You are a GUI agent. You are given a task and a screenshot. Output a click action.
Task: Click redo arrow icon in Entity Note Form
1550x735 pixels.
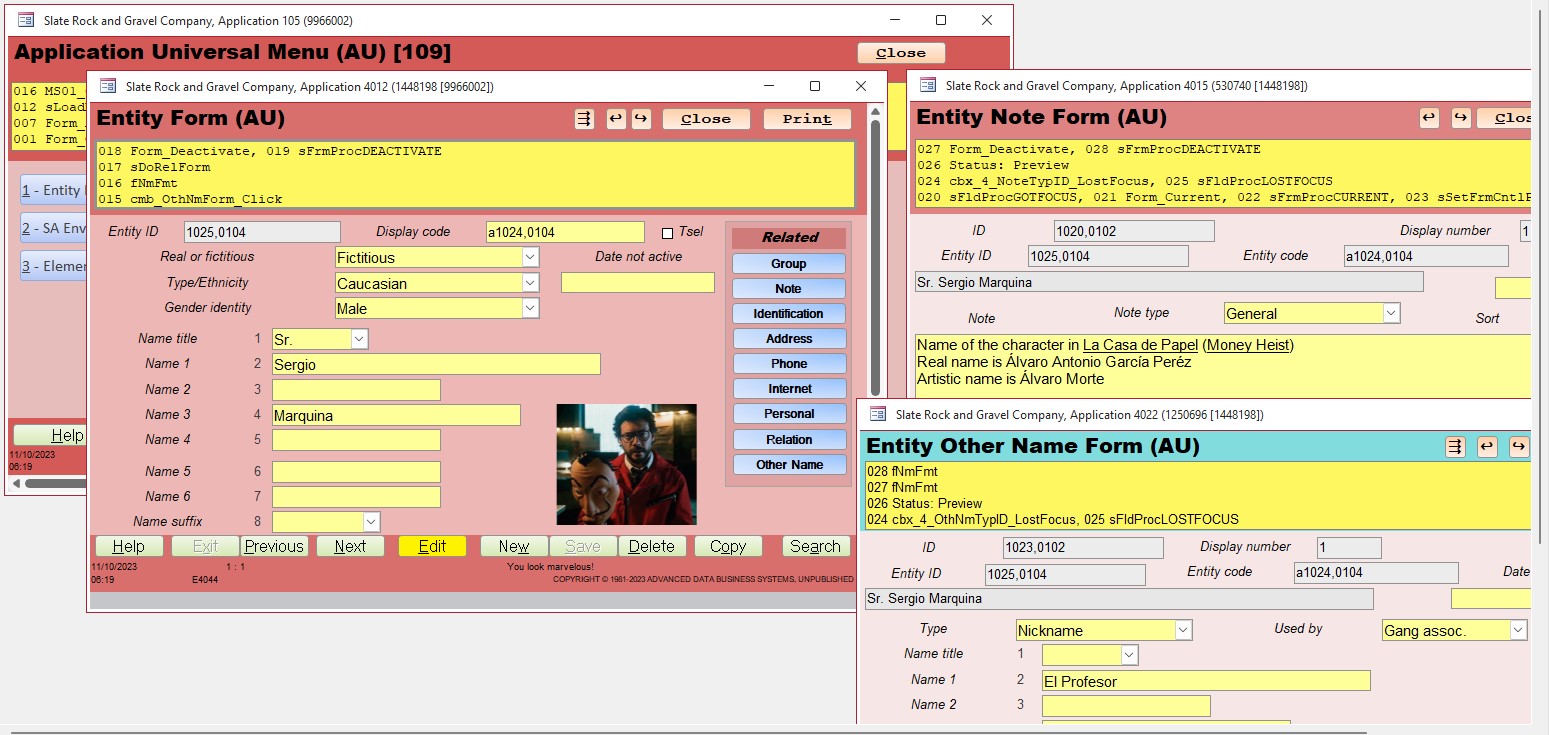tap(1461, 118)
